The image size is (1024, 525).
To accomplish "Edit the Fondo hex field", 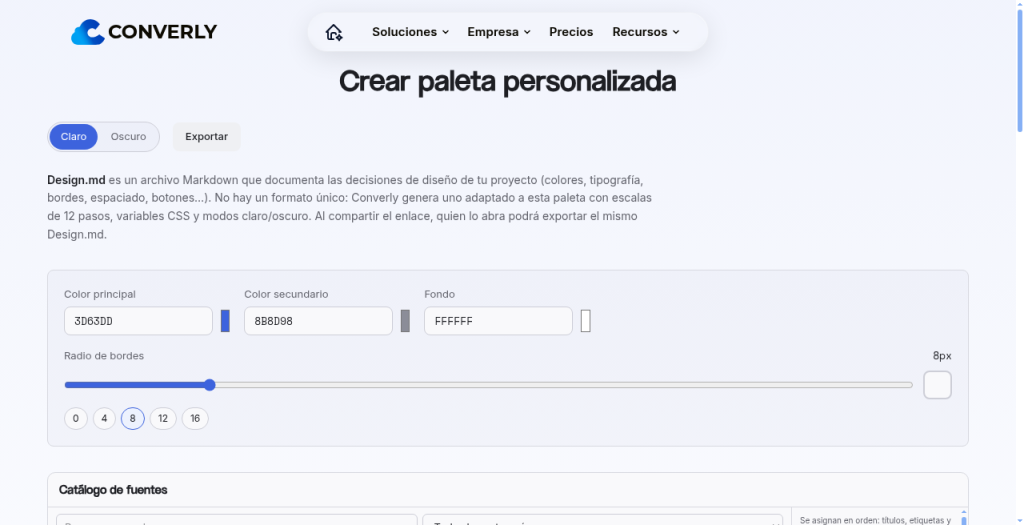I will 498,321.
